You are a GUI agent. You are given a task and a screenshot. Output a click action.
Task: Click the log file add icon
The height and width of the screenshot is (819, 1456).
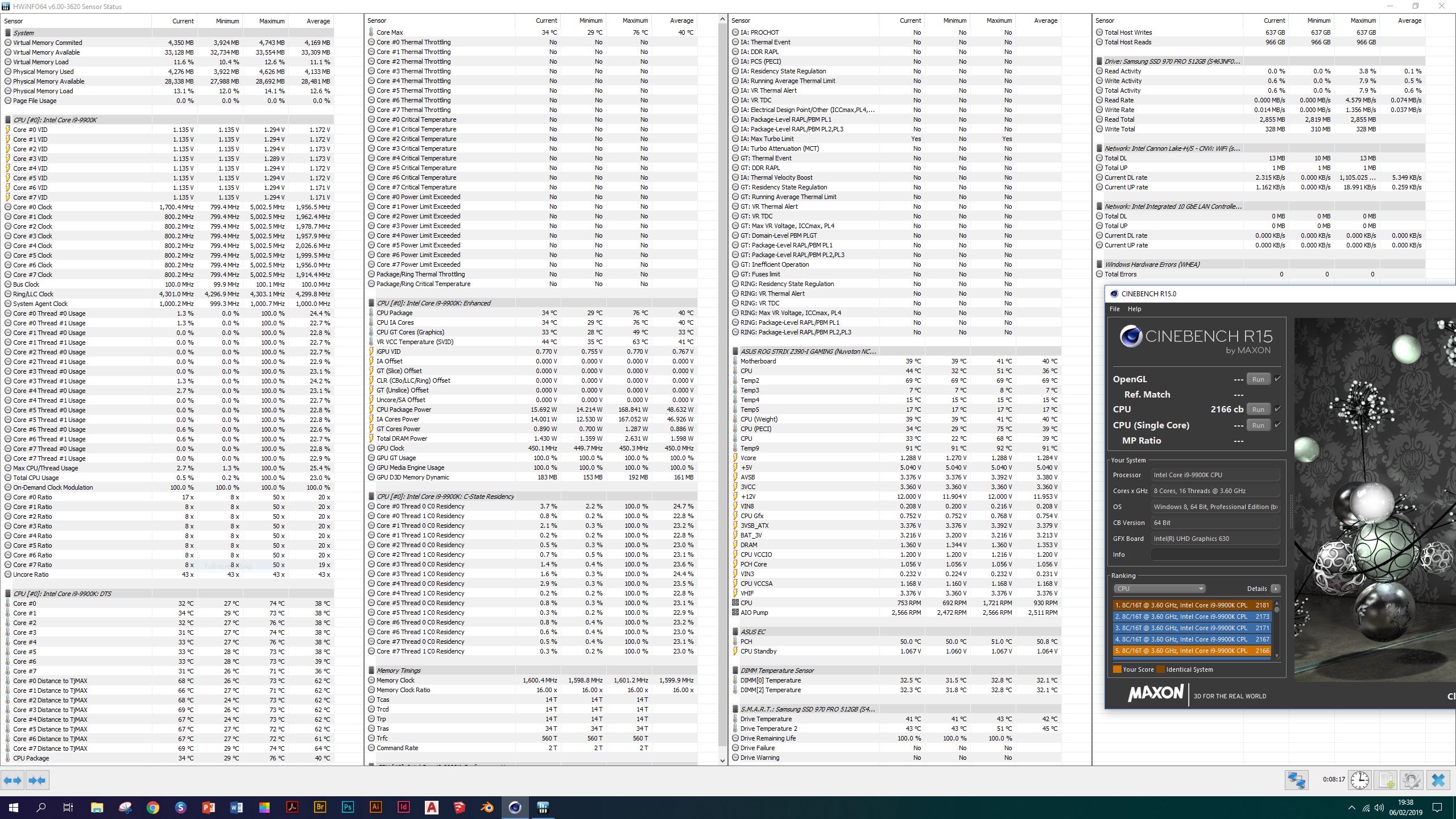point(1386,780)
